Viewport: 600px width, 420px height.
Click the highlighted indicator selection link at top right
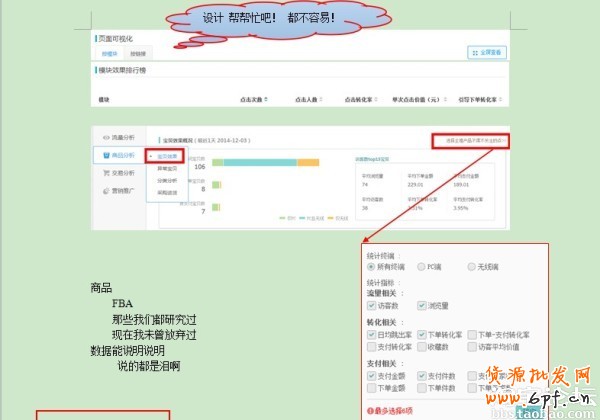(472, 140)
